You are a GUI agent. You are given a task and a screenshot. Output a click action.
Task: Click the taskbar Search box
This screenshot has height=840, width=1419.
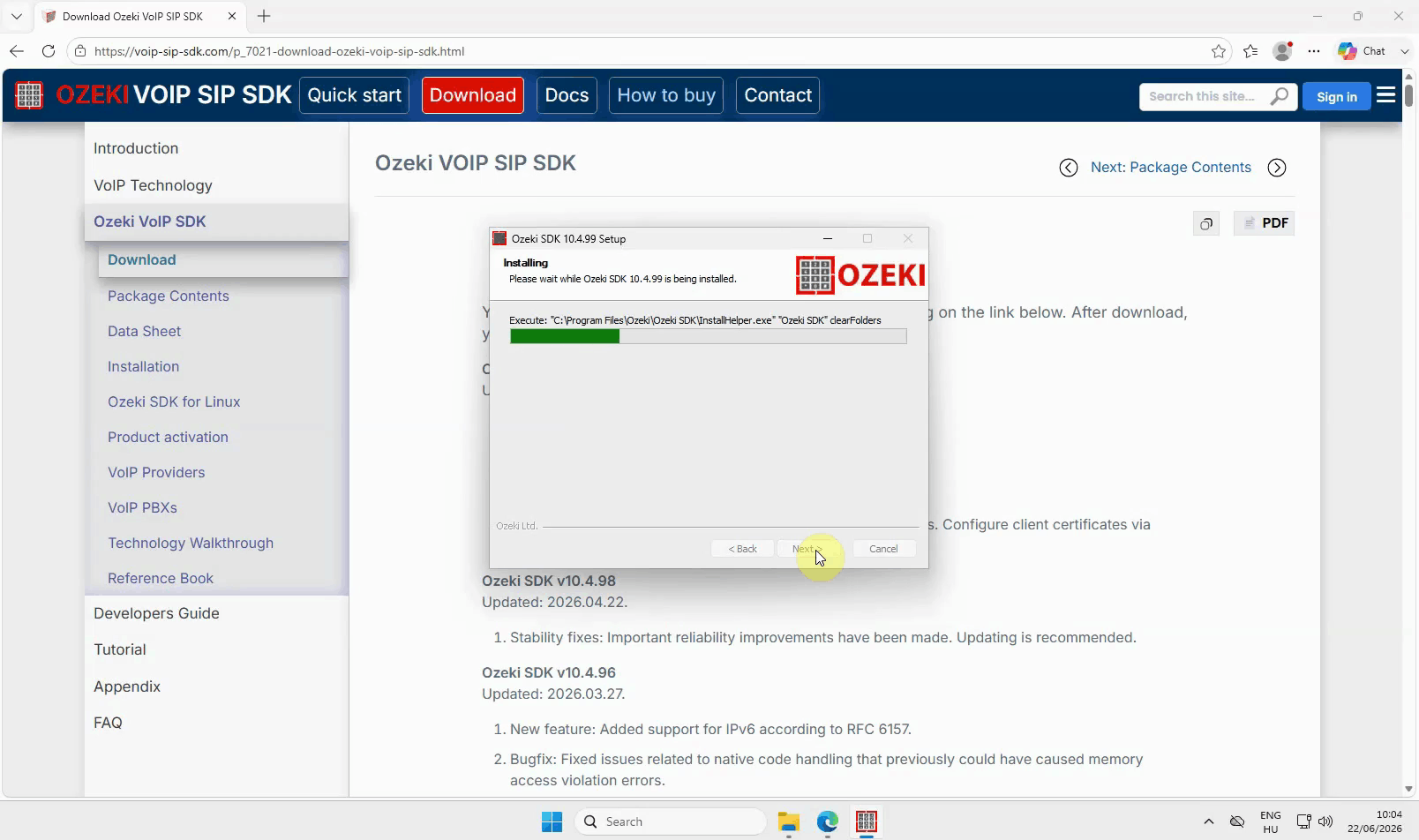(x=671, y=821)
